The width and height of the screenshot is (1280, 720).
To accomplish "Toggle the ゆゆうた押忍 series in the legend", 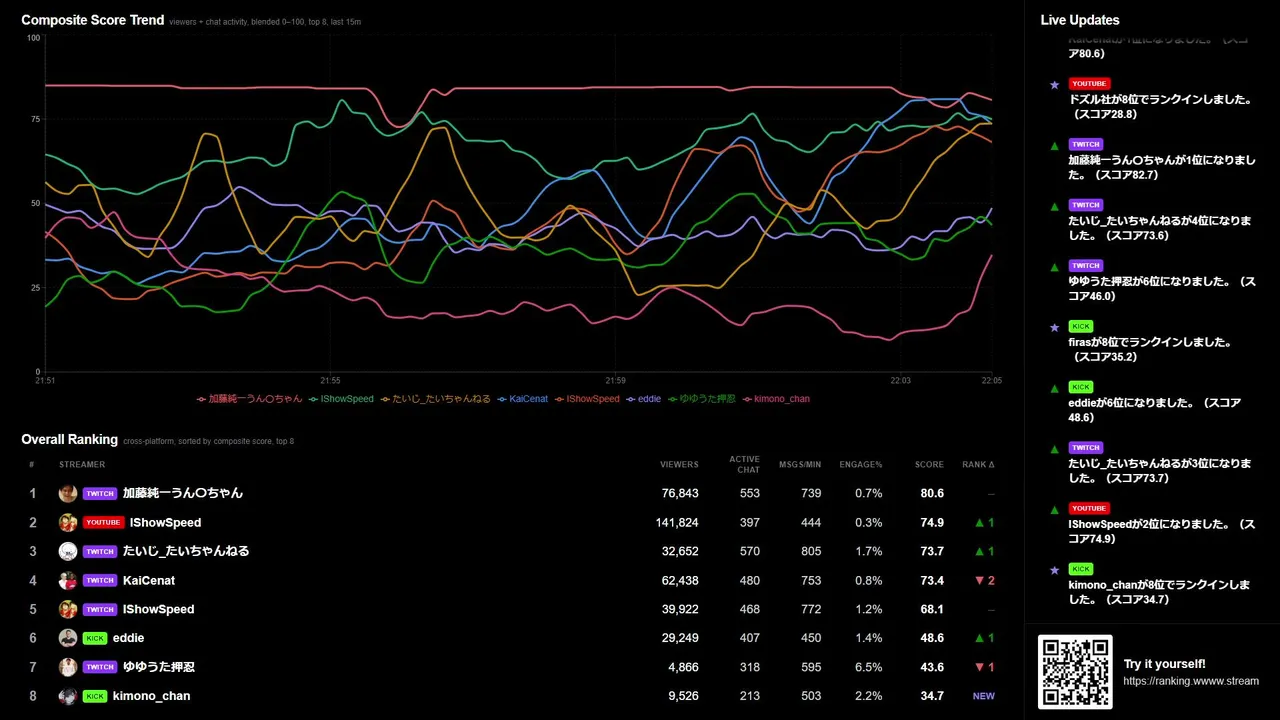I will [702, 399].
